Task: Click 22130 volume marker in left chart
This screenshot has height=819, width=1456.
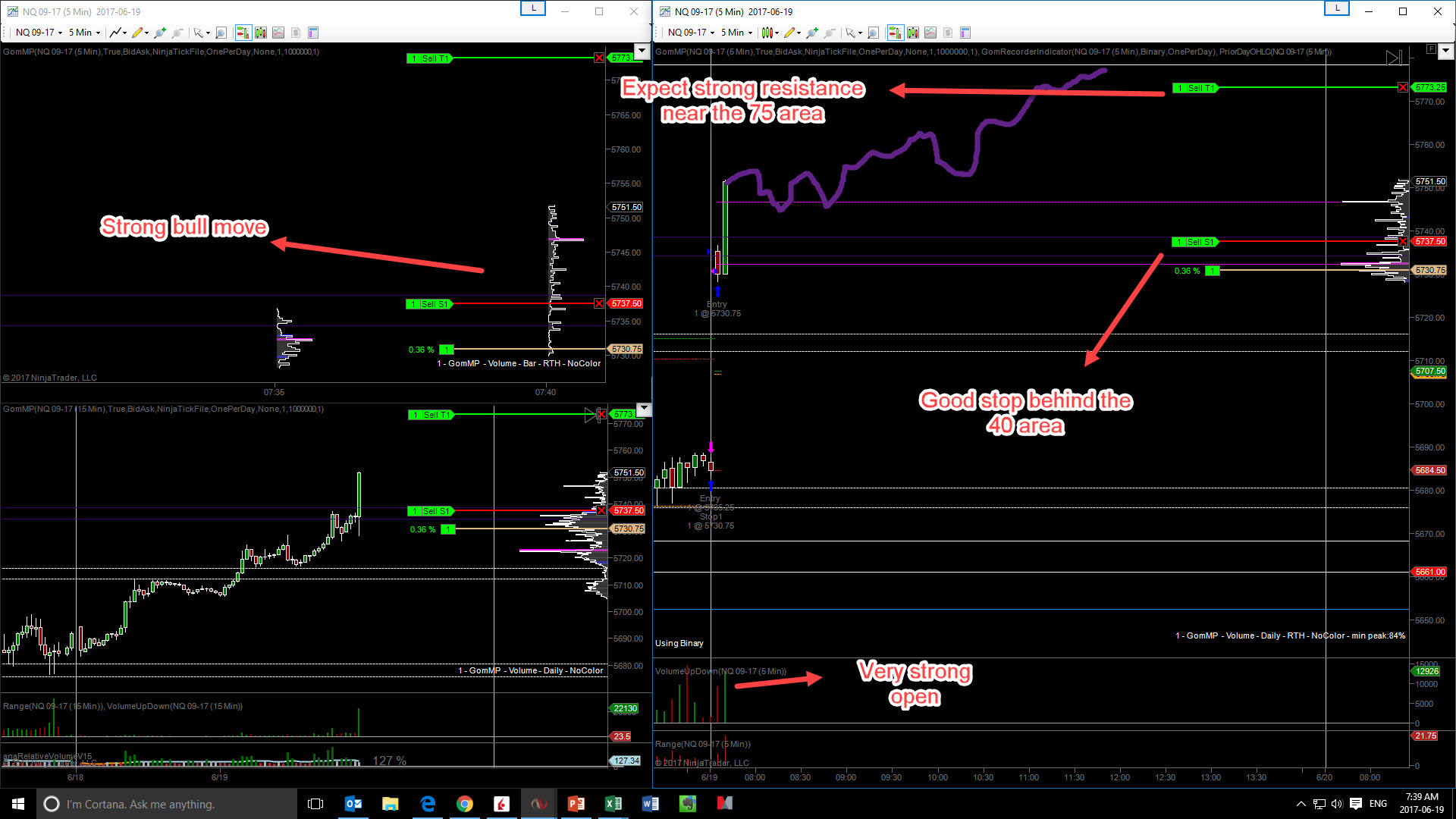Action: pyautogui.click(x=626, y=709)
